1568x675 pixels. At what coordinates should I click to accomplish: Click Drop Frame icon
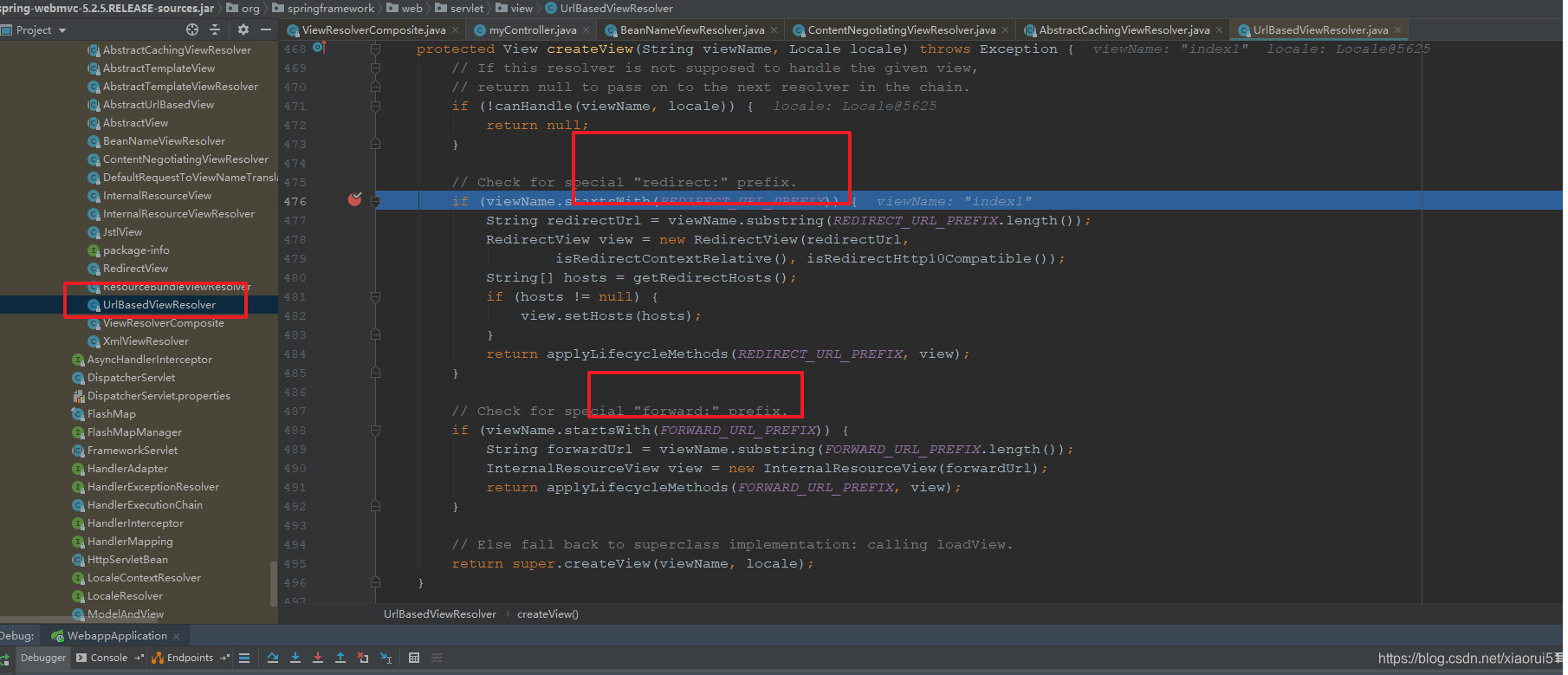tap(363, 658)
